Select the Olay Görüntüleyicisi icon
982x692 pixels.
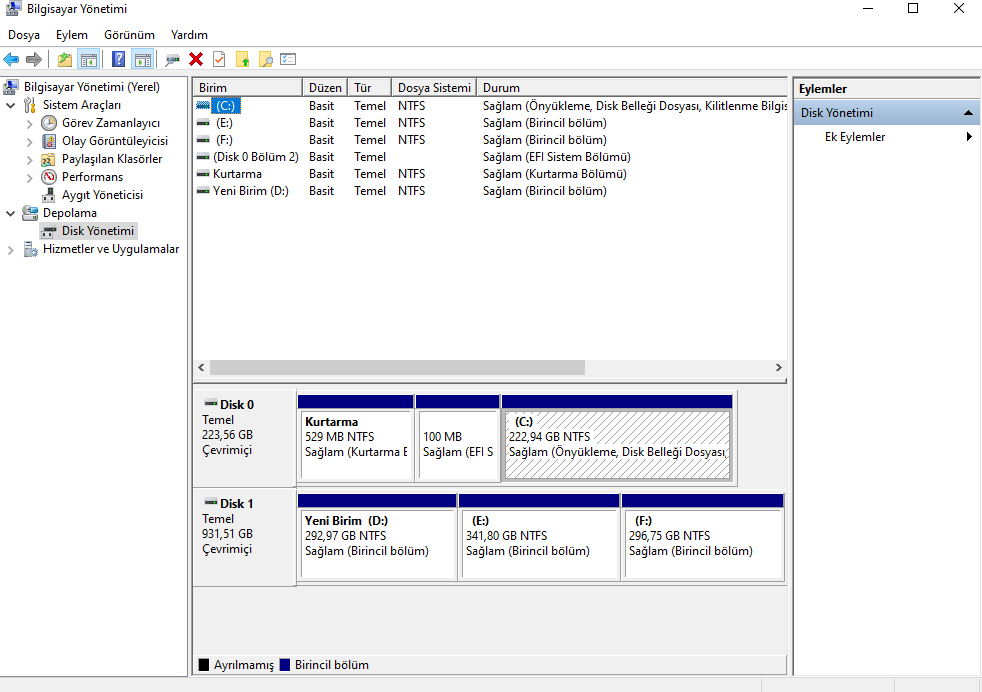pyautogui.click(x=49, y=141)
